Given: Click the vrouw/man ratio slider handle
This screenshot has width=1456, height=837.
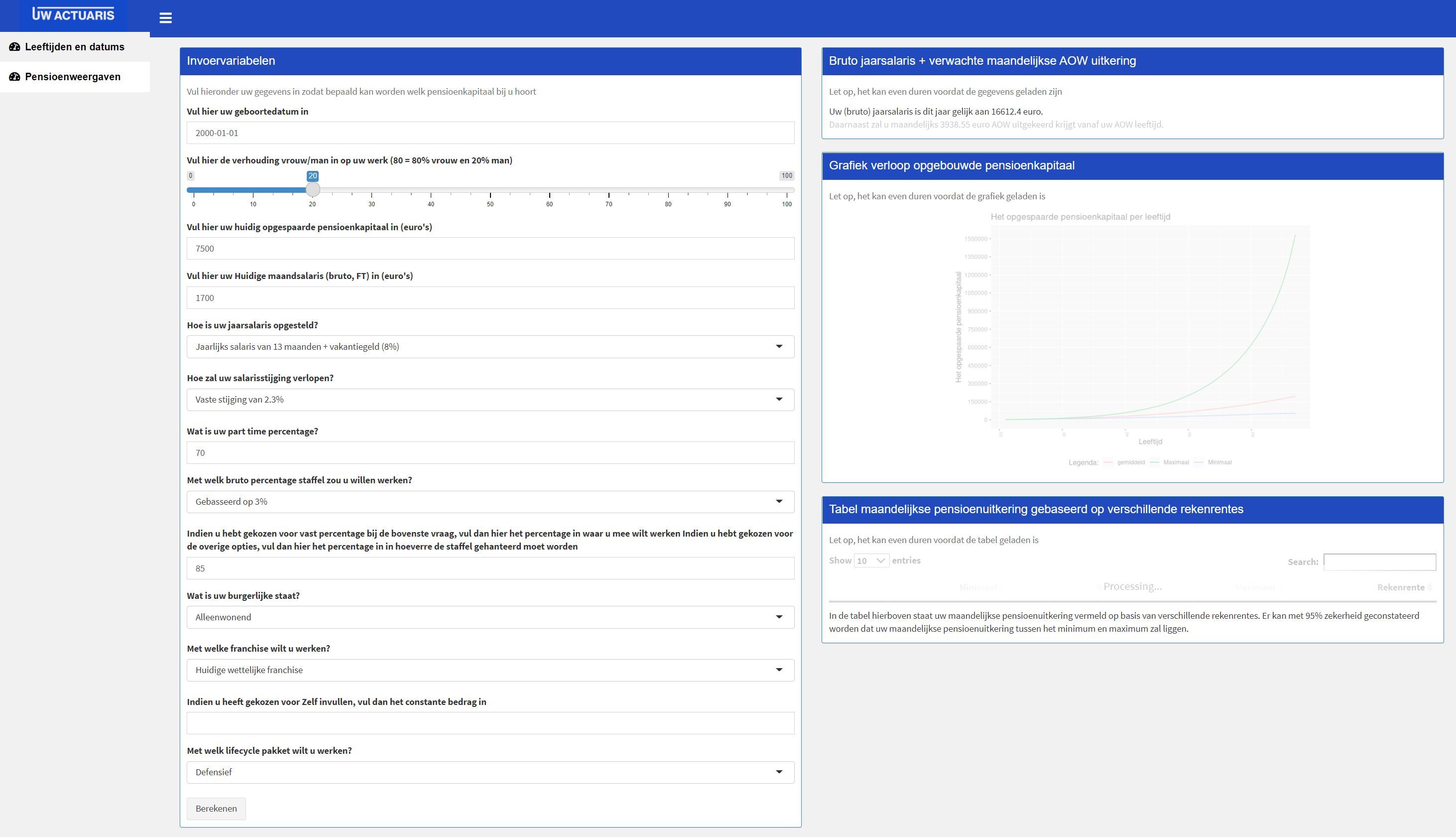Looking at the screenshot, I should [x=312, y=189].
